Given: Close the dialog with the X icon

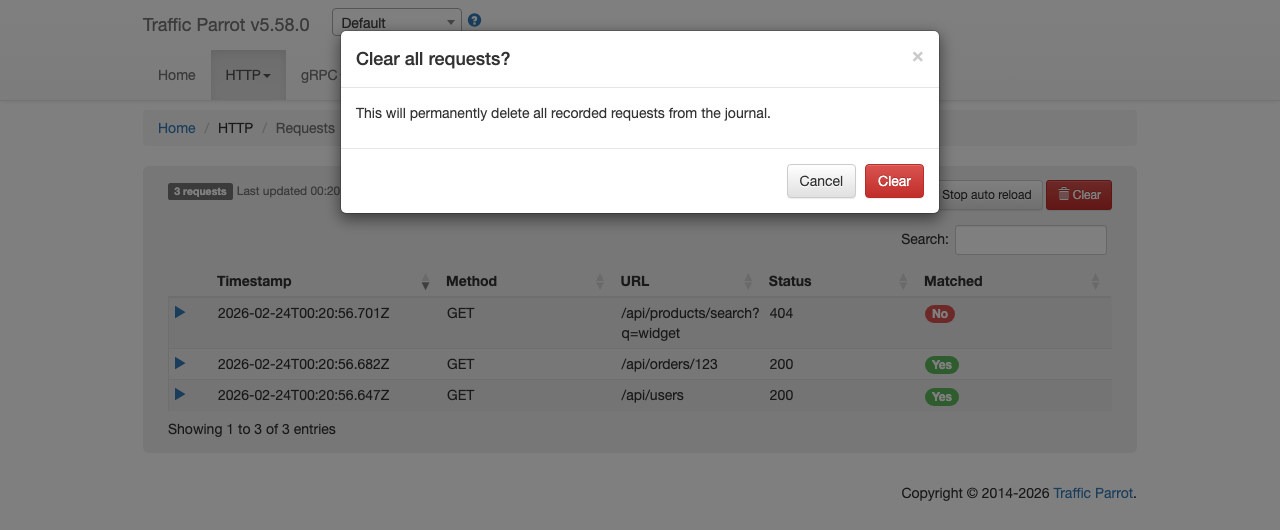Looking at the screenshot, I should click(x=917, y=57).
